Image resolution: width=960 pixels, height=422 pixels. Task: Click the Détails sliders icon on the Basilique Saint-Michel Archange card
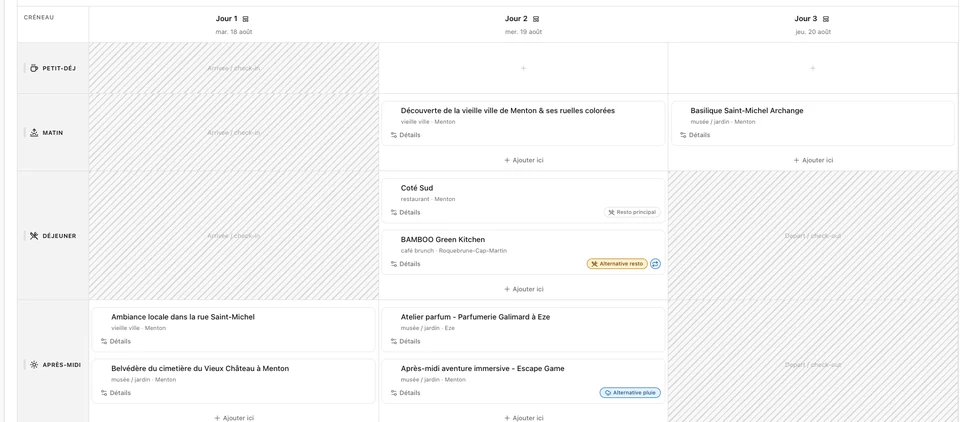point(683,135)
